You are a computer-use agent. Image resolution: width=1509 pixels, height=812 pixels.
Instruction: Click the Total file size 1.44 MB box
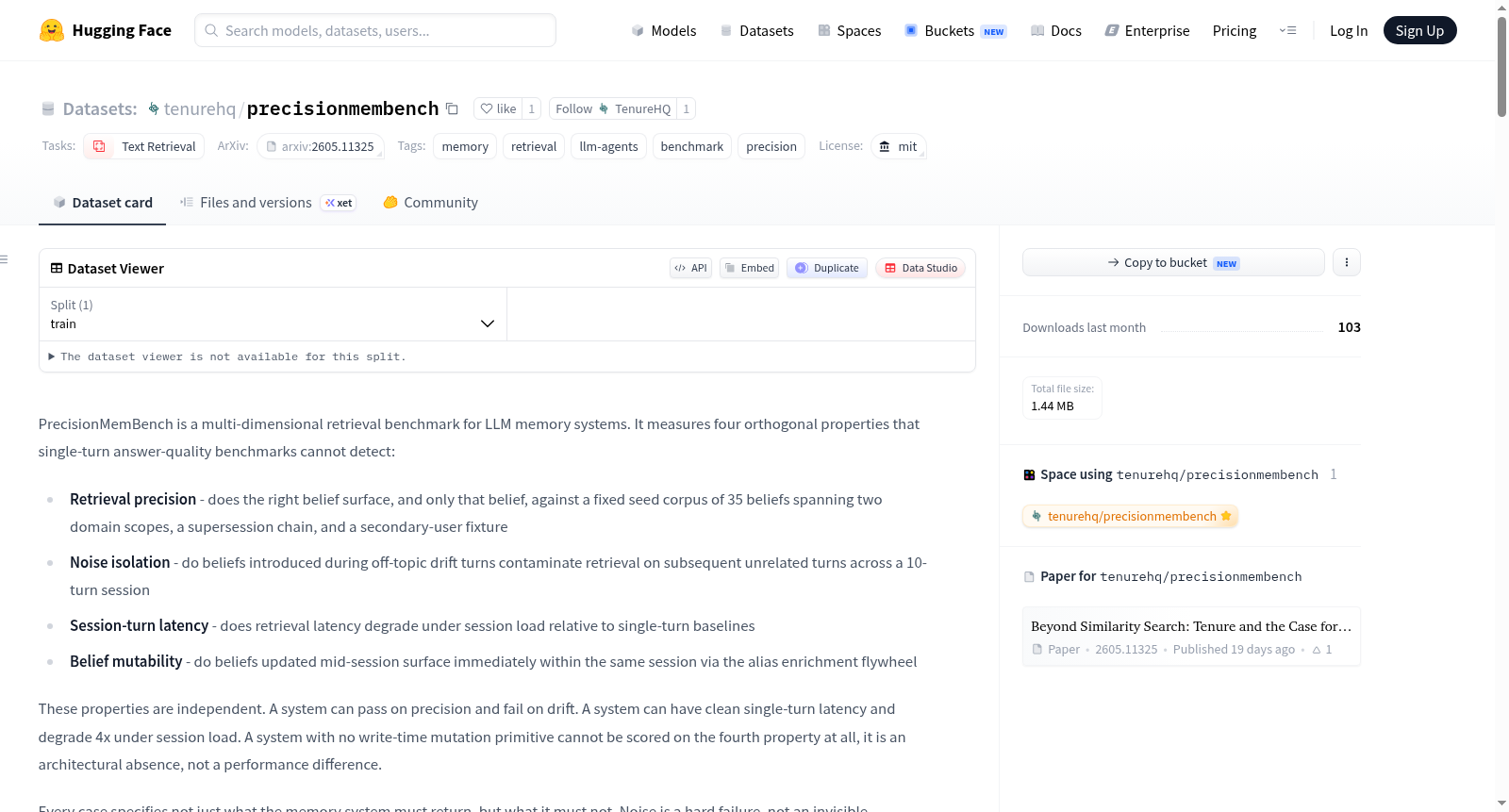[x=1062, y=397]
